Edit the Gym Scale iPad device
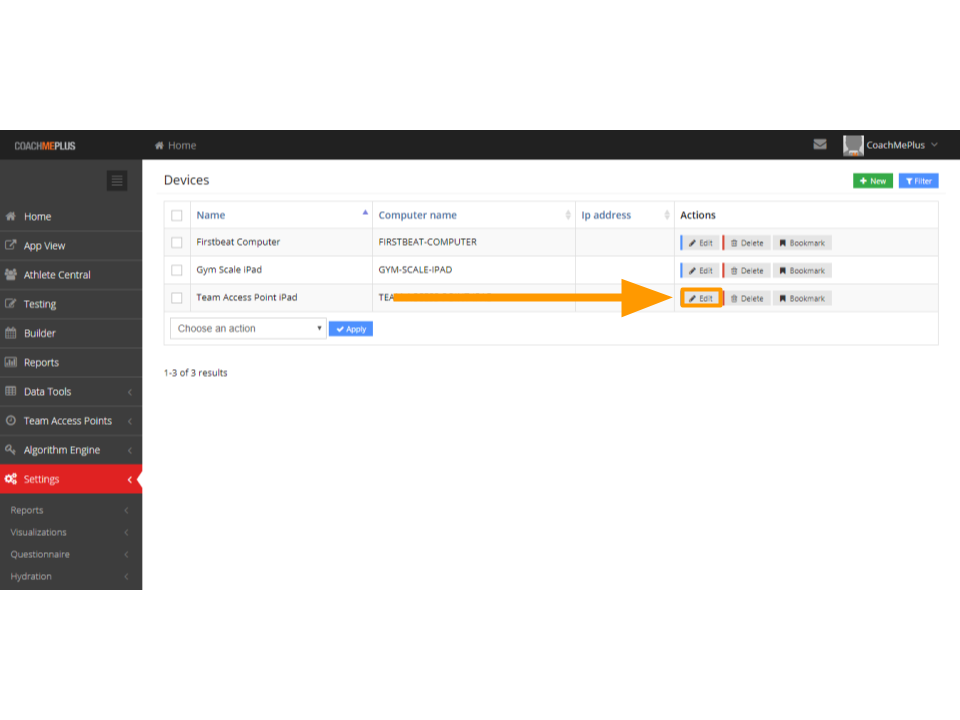This screenshot has height=720, width=960. pos(700,271)
